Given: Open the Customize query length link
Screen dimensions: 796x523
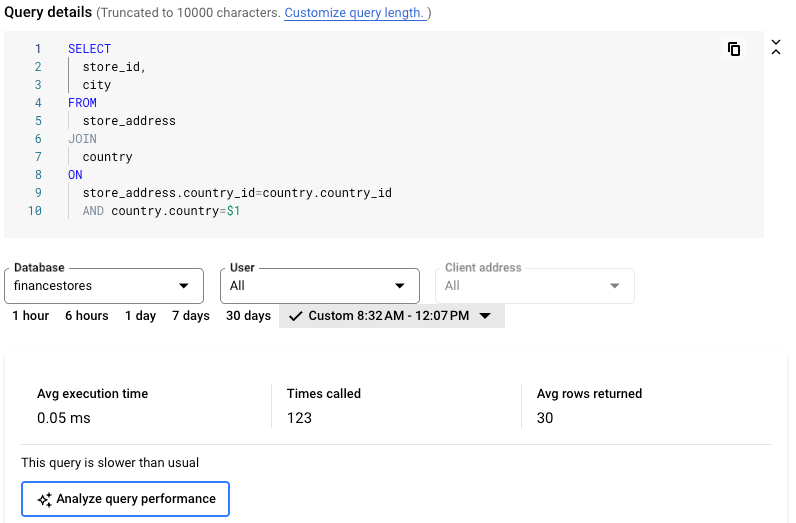Looking at the screenshot, I should 354,13.
